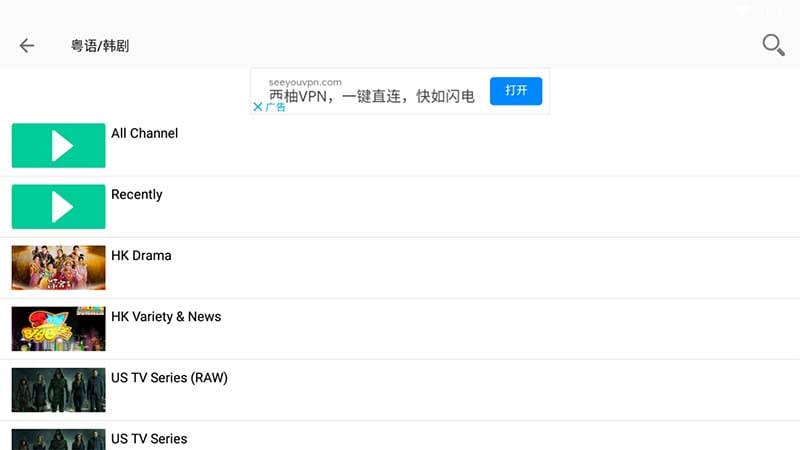Open the seeyouvpn.com ad link
This screenshot has width=800, height=450.
(x=305, y=82)
